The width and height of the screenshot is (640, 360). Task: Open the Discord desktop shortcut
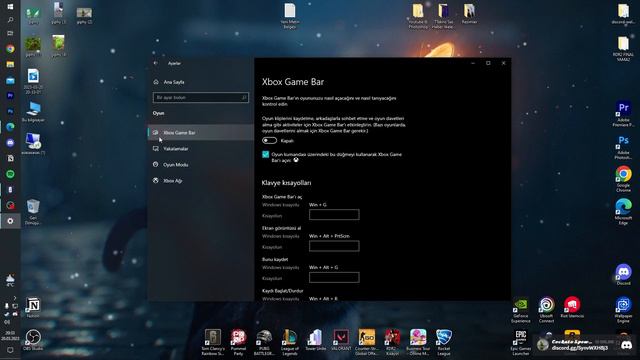click(x=623, y=274)
